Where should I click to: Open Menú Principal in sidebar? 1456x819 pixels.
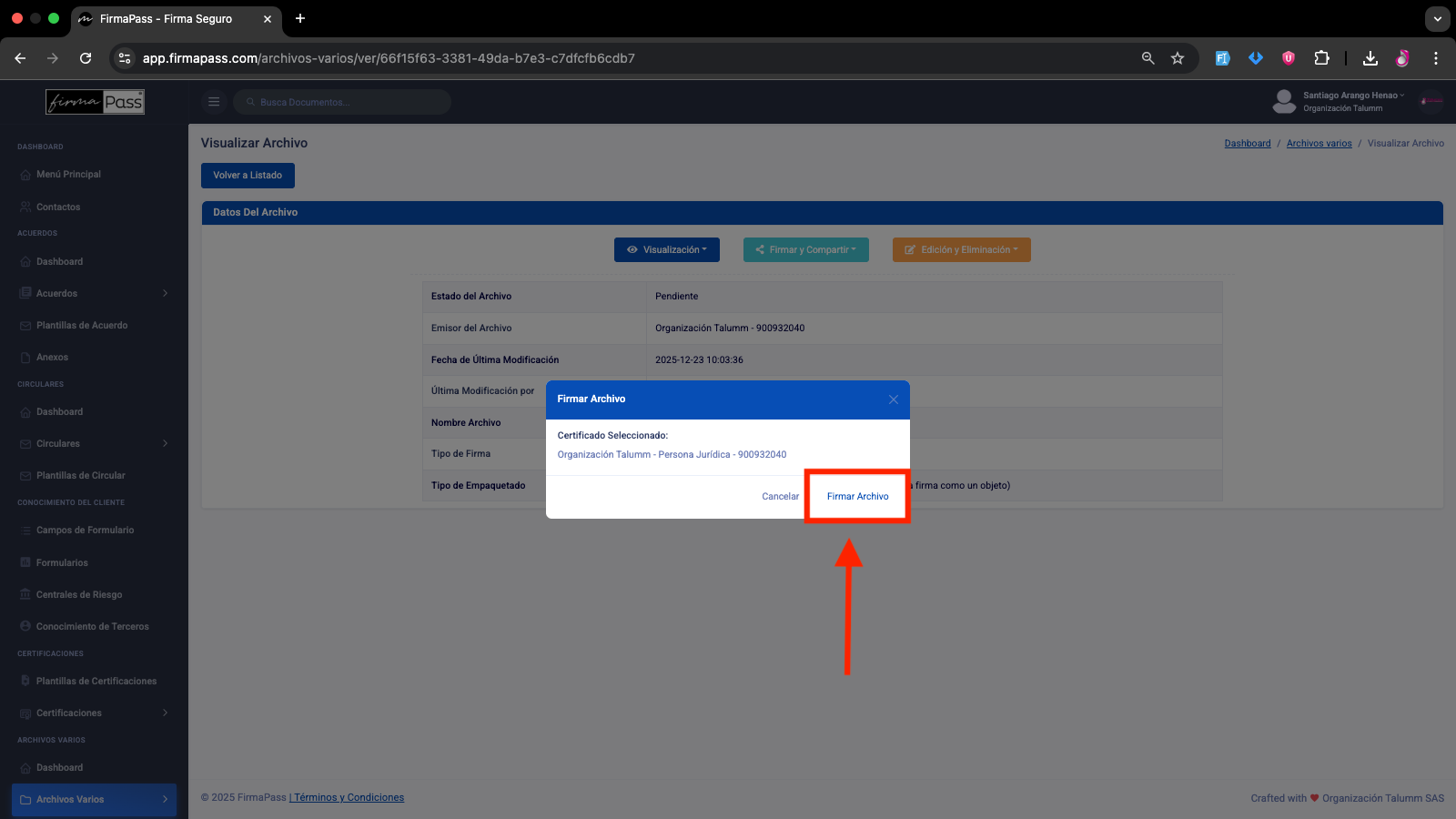[68, 174]
